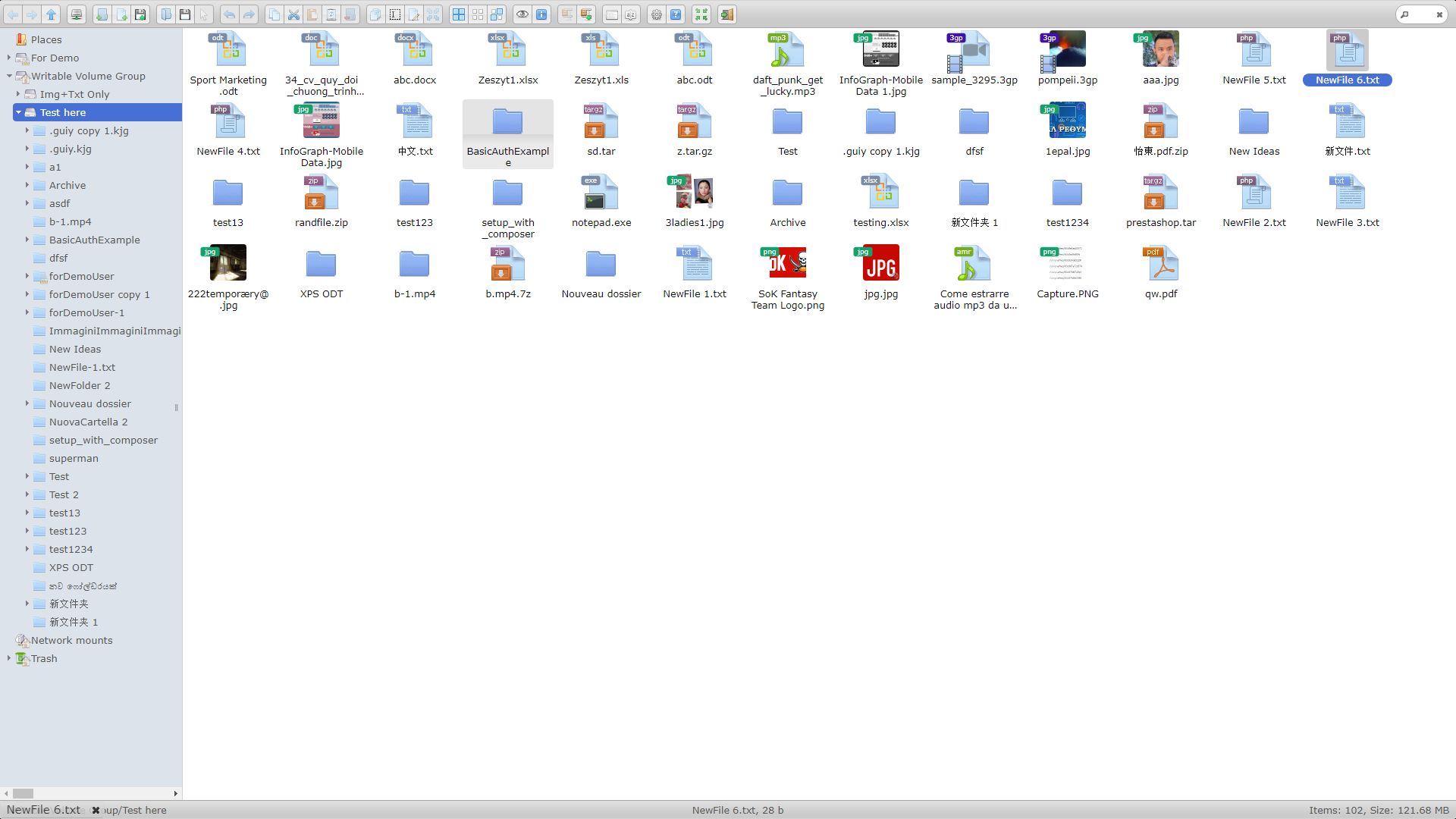This screenshot has height=819, width=1456.
Task: Expand the BasicAuthExample tree node
Action: coord(27,240)
